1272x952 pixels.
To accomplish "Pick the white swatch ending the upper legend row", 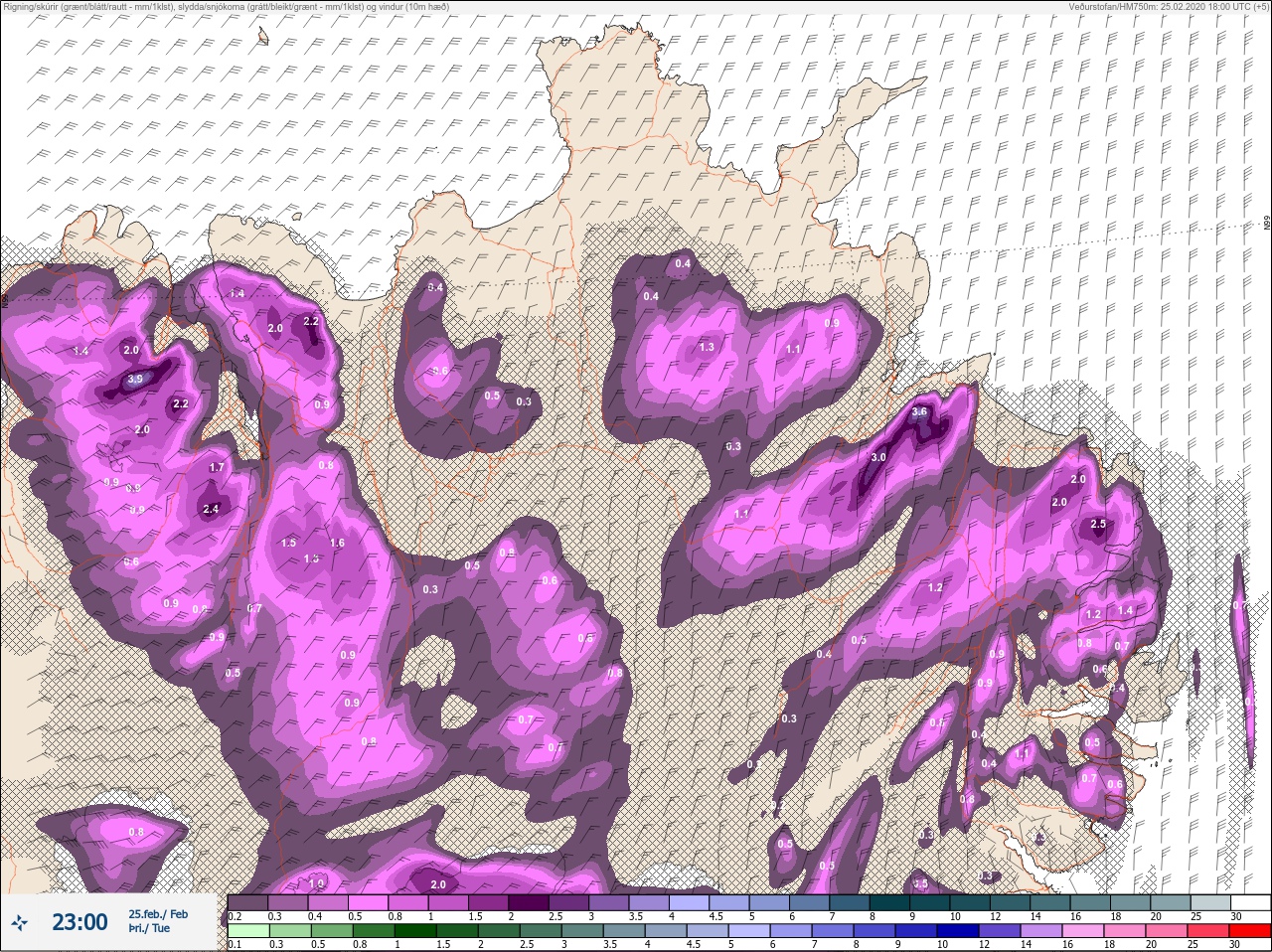I will pos(1250,903).
